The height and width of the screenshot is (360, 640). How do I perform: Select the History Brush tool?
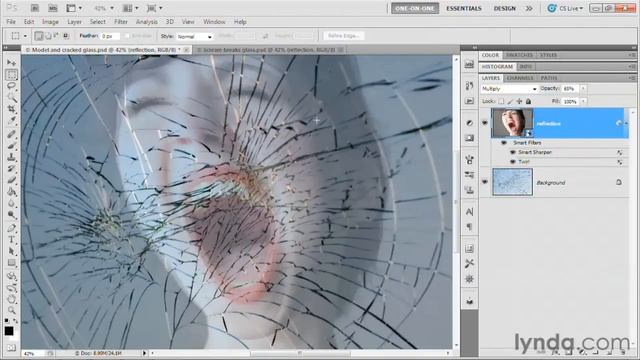tap(11, 169)
